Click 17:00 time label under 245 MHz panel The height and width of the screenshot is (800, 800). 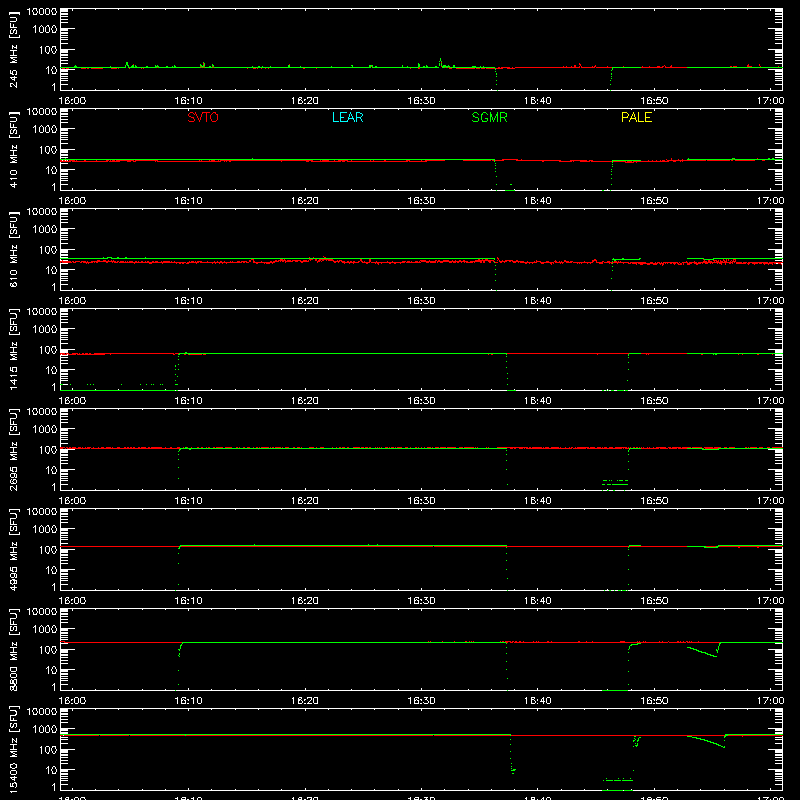coord(770,101)
